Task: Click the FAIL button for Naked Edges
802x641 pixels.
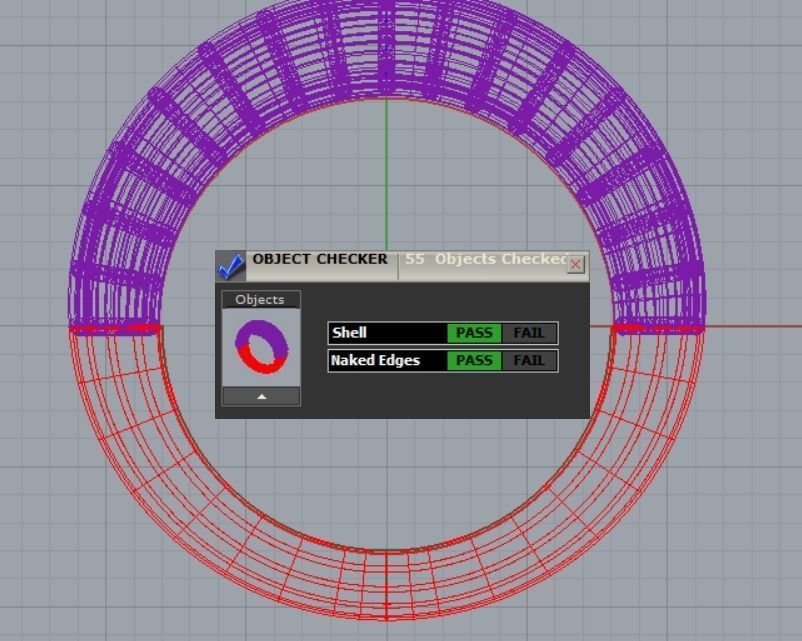Action: click(x=529, y=361)
